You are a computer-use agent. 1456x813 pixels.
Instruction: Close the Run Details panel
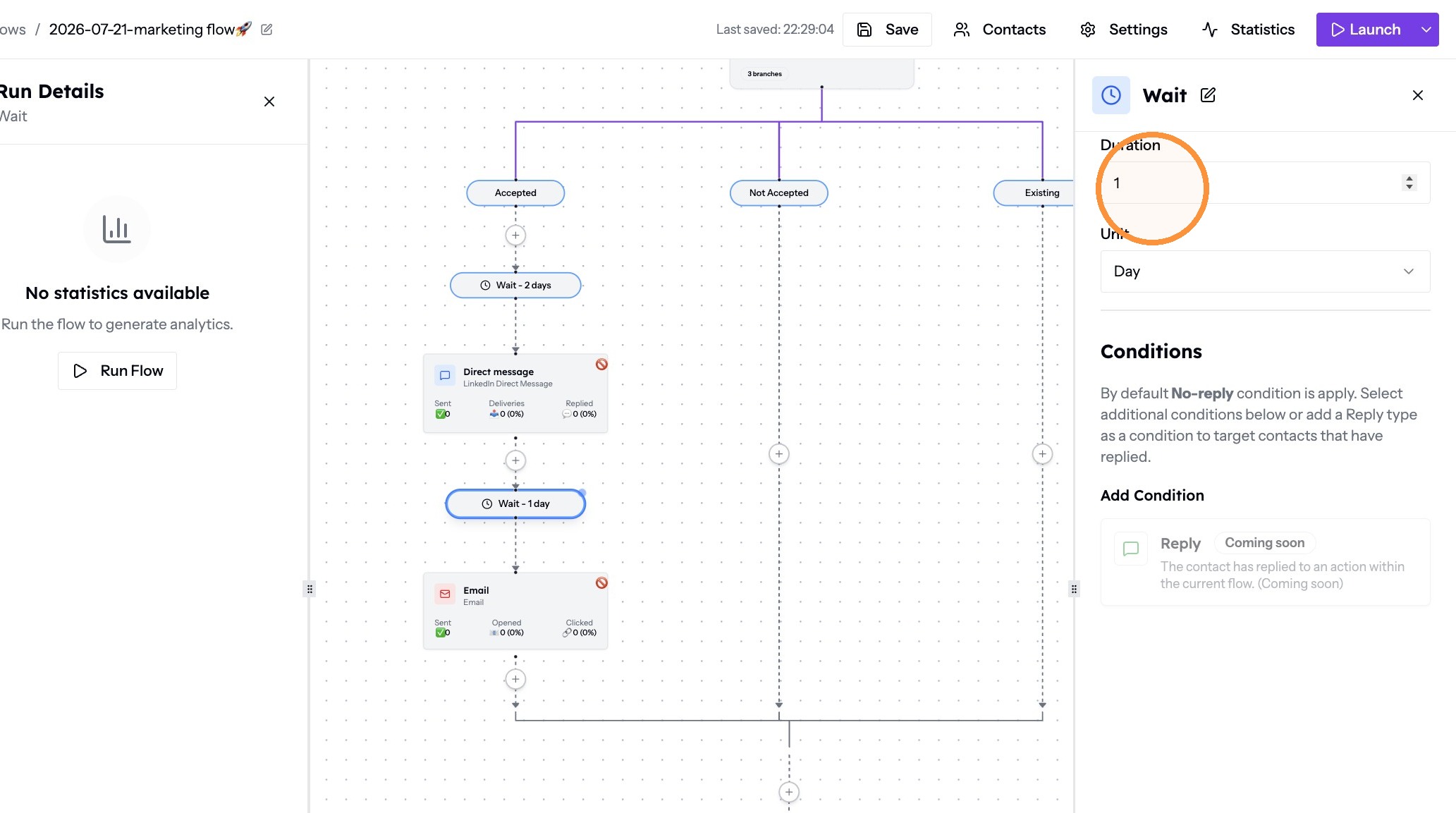point(269,102)
